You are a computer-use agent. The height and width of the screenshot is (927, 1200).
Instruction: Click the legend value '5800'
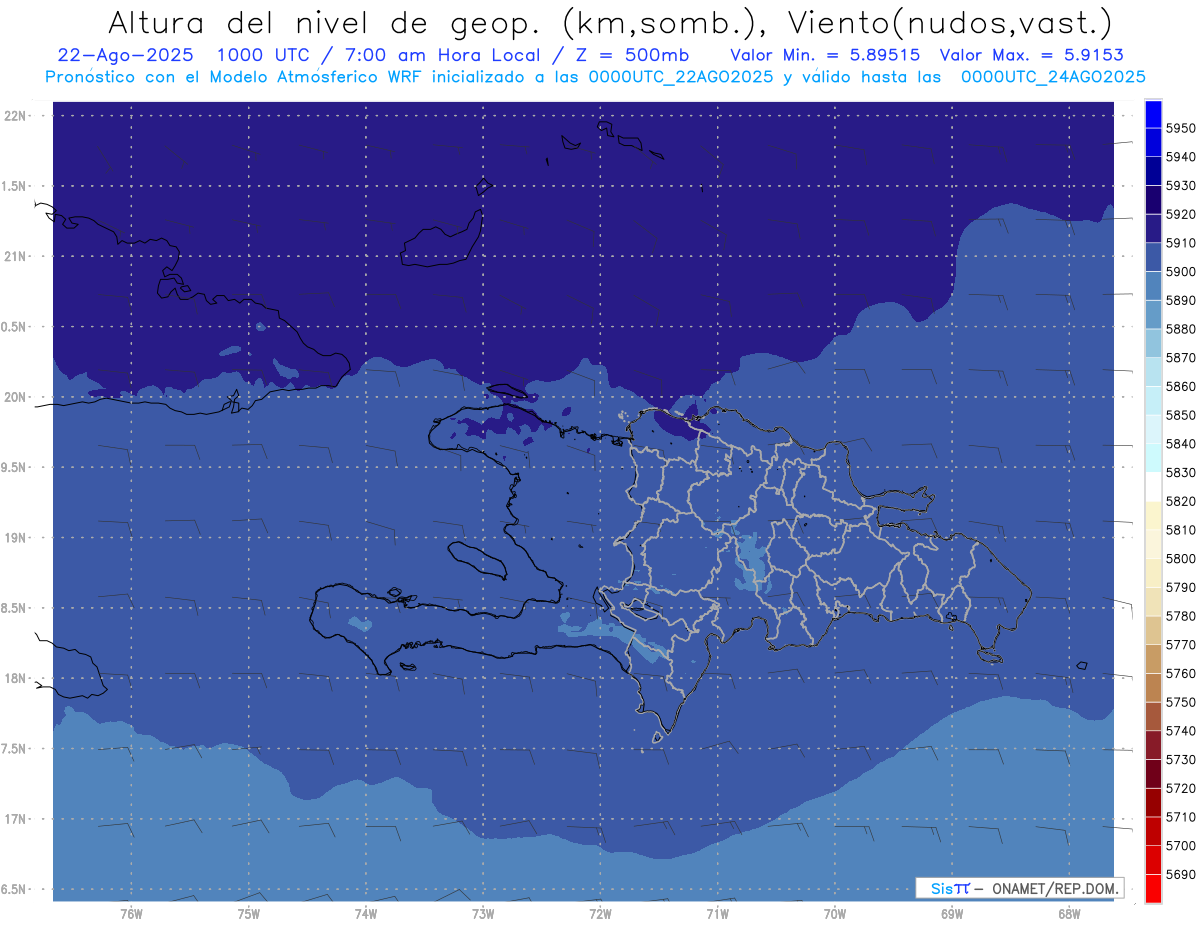click(1180, 558)
